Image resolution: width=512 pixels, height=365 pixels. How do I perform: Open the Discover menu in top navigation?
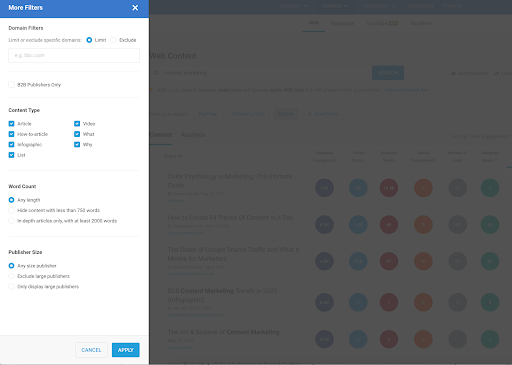[x=294, y=6]
